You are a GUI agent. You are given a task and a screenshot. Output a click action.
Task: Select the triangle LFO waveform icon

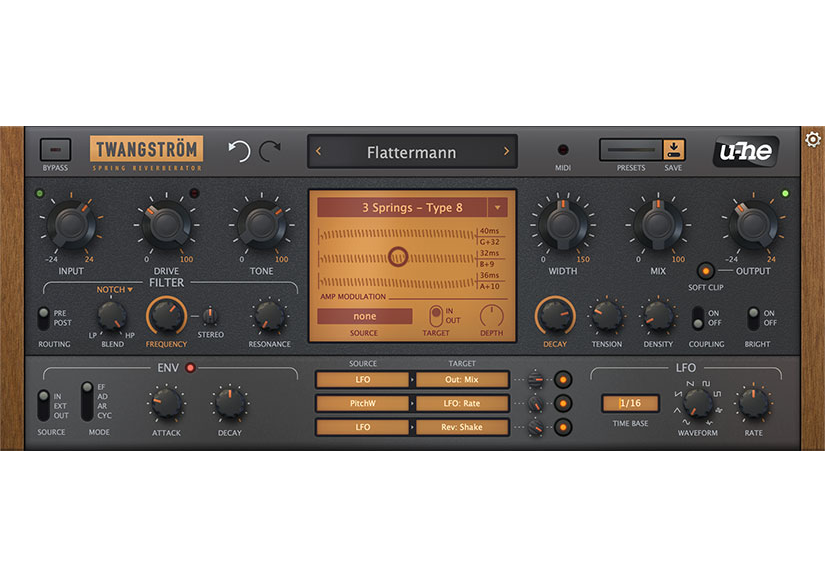pos(677,410)
